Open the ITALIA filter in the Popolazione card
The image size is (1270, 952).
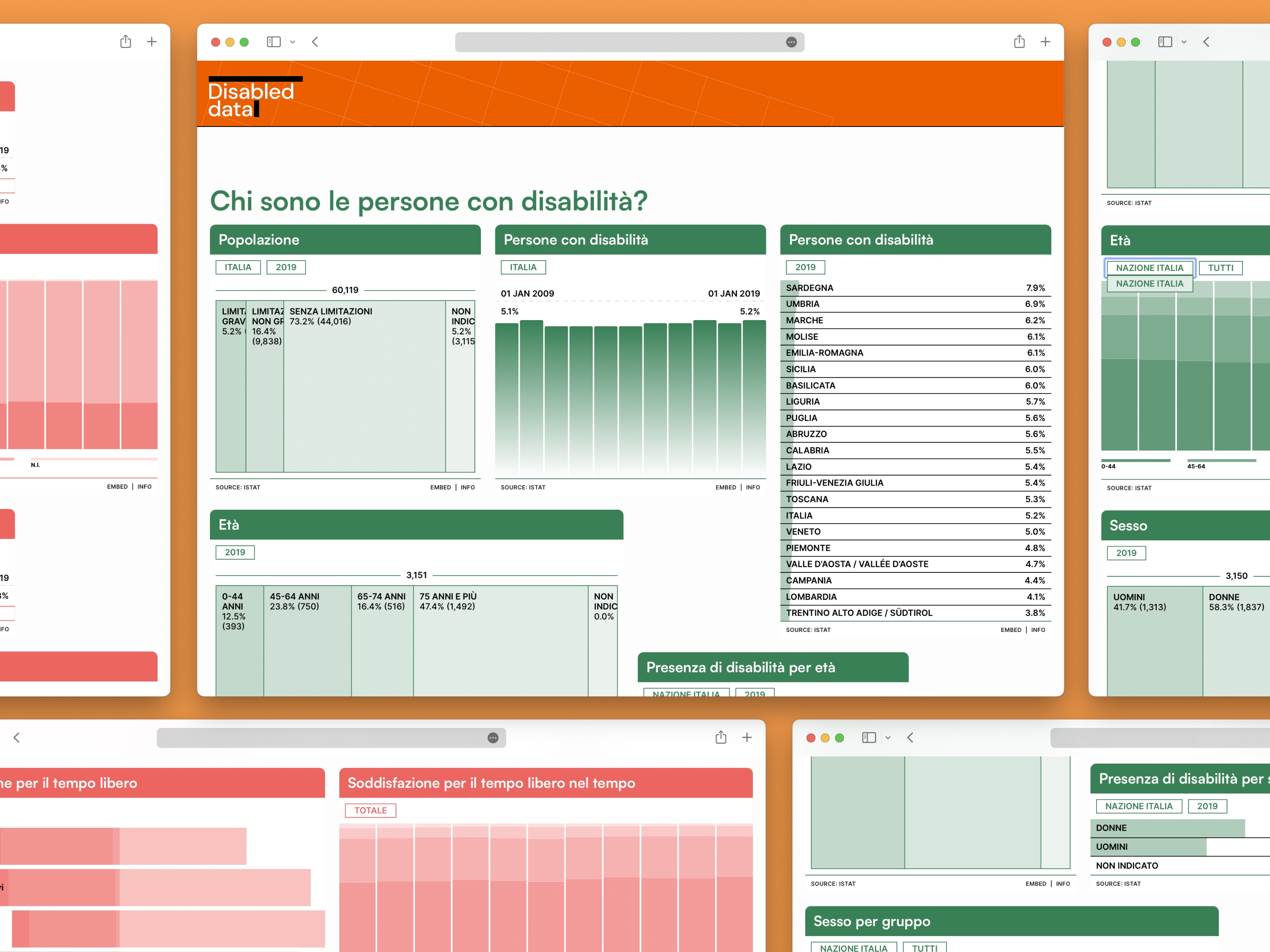(x=238, y=267)
